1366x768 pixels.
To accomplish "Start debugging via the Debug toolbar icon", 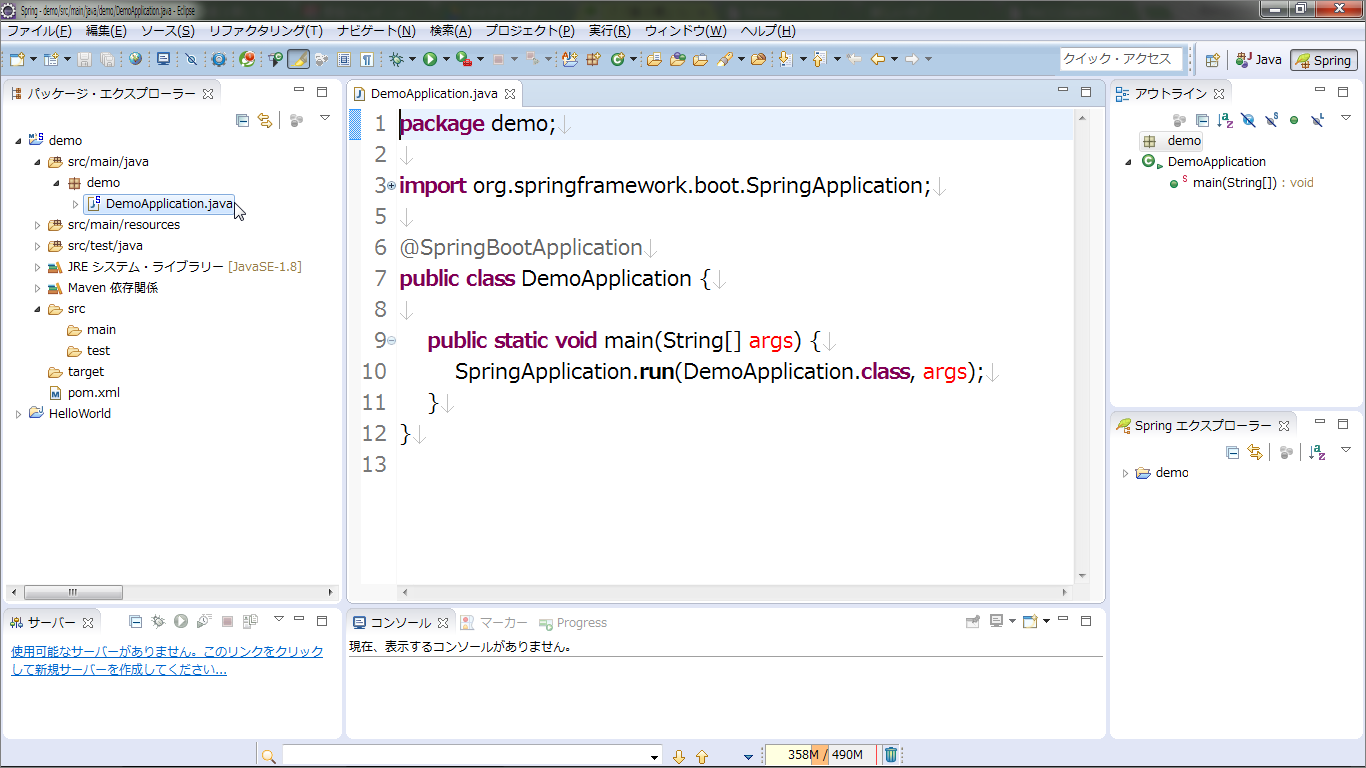I will [395, 59].
